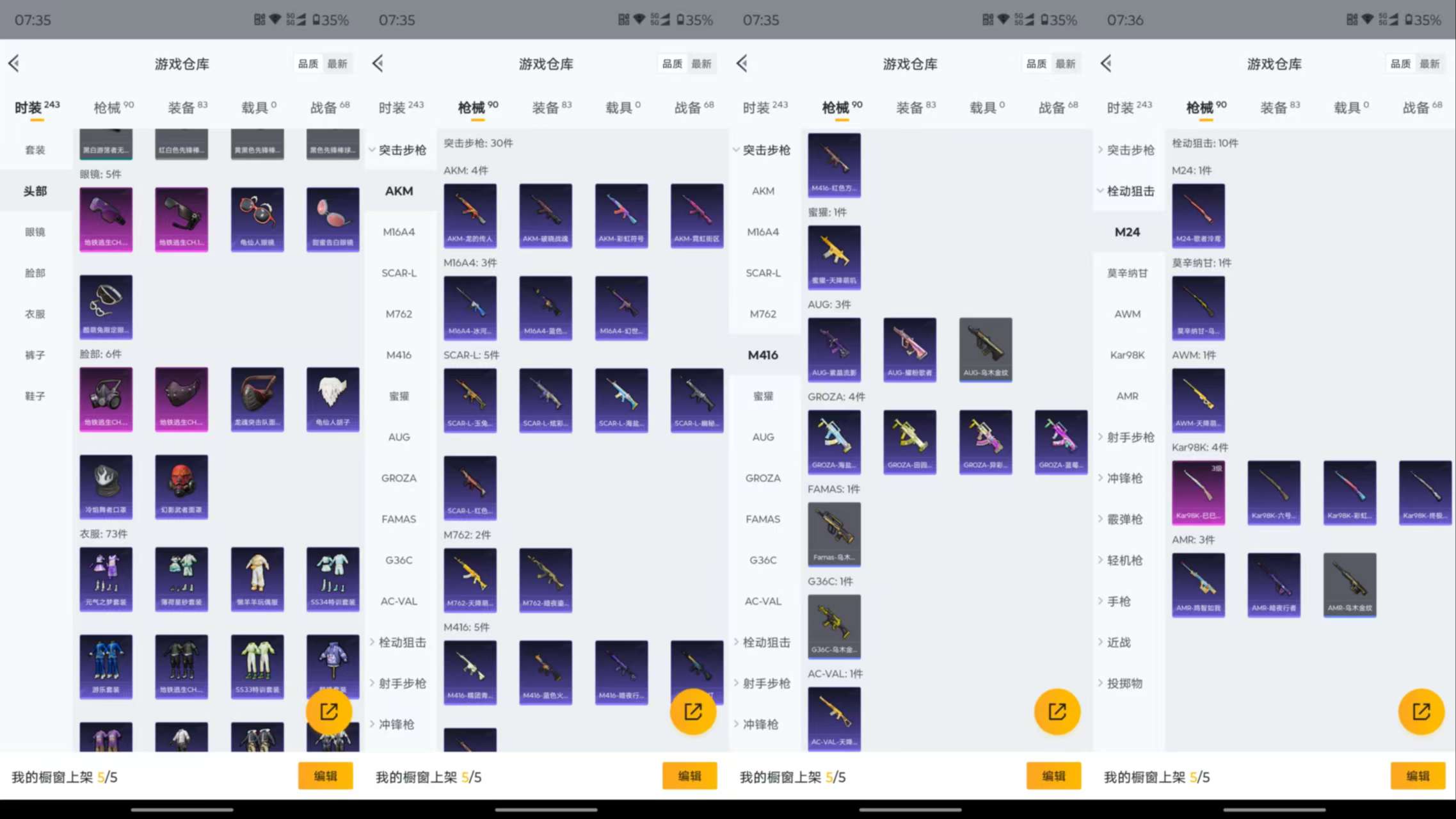
Task: Tap the 编辑 button
Action: coord(326,776)
